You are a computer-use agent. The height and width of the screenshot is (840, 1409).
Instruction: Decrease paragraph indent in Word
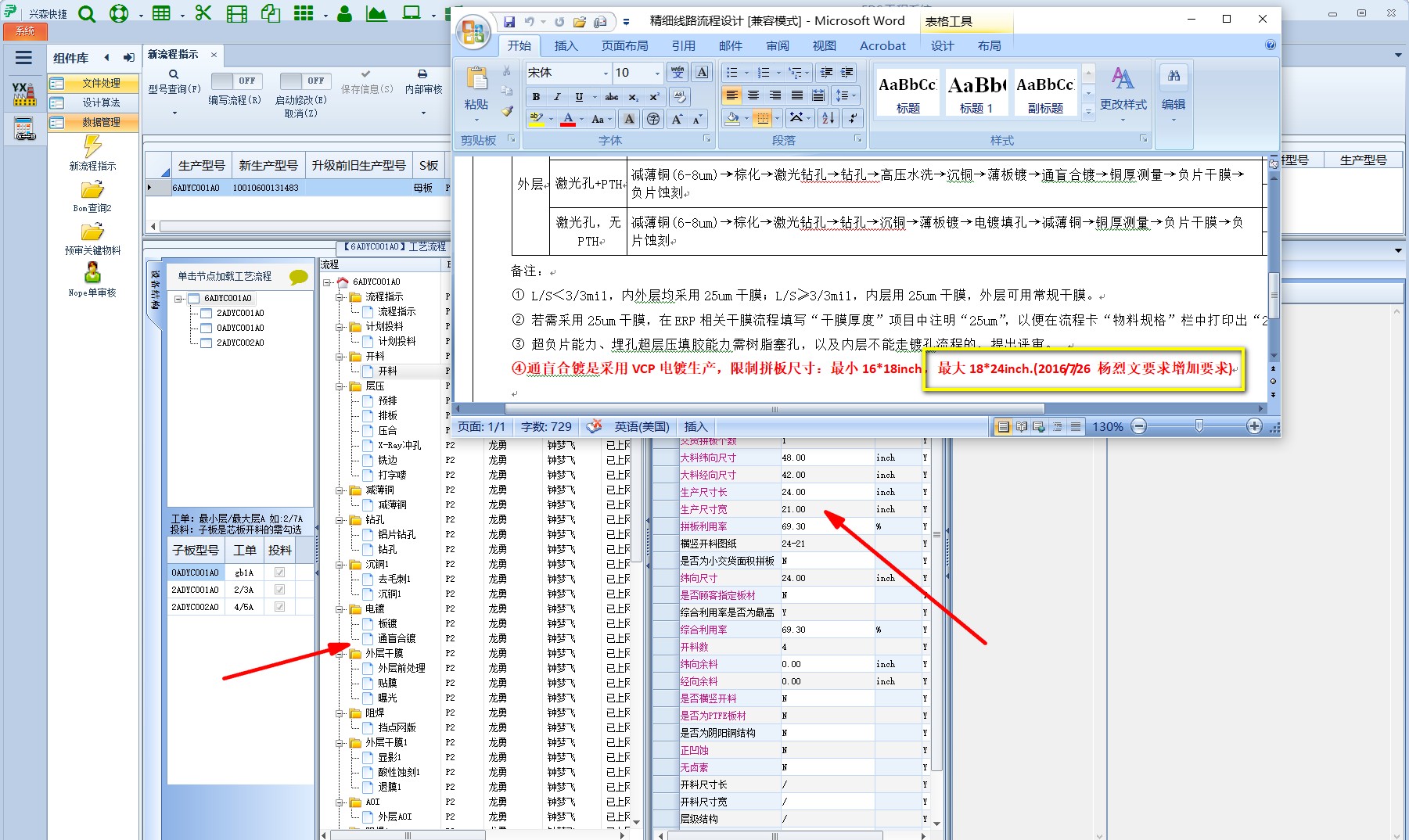click(826, 73)
